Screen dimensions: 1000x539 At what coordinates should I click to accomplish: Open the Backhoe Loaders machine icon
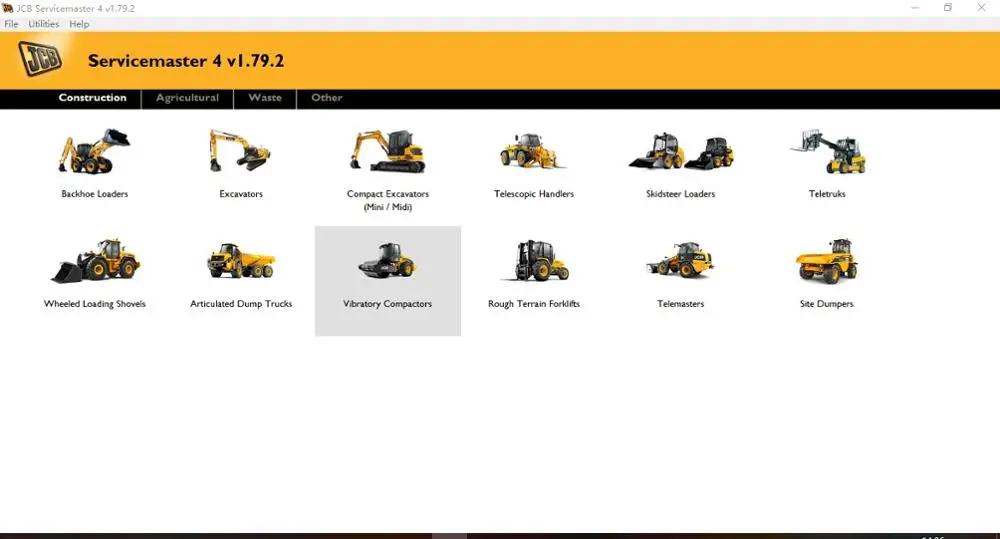(94, 152)
